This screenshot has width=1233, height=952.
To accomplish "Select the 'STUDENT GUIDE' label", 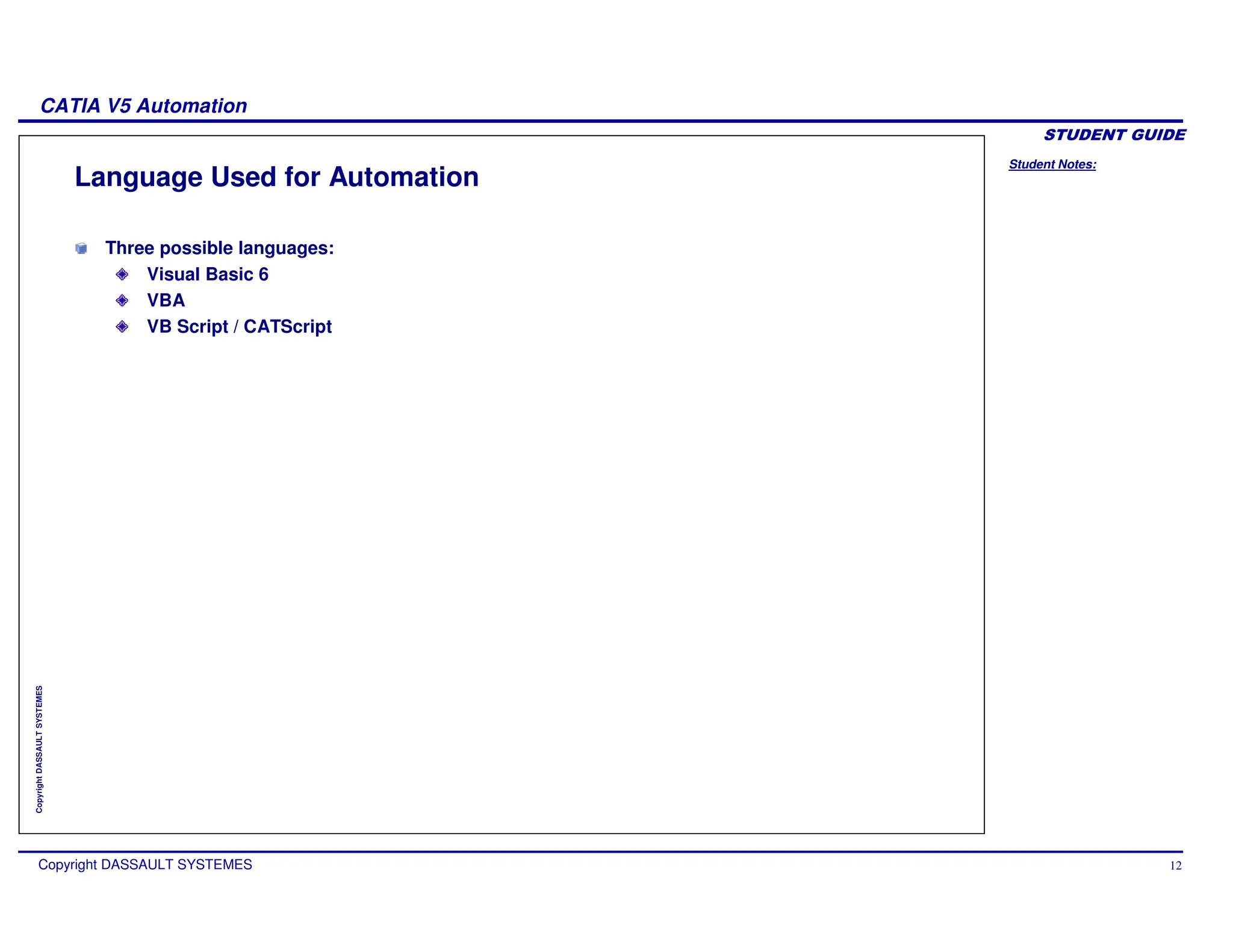I will pos(1114,135).
